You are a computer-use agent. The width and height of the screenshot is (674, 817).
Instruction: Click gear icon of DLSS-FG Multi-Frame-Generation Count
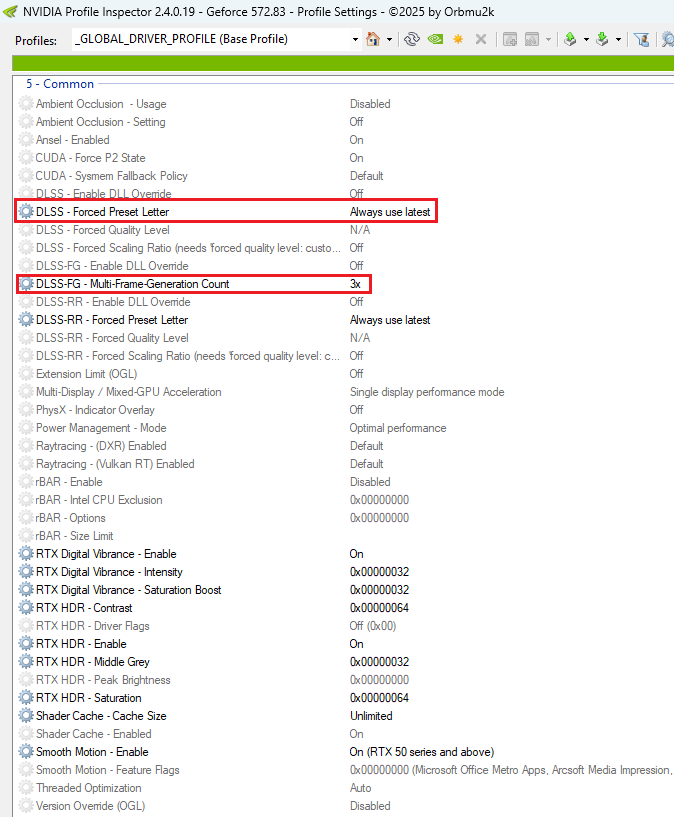tap(26, 284)
